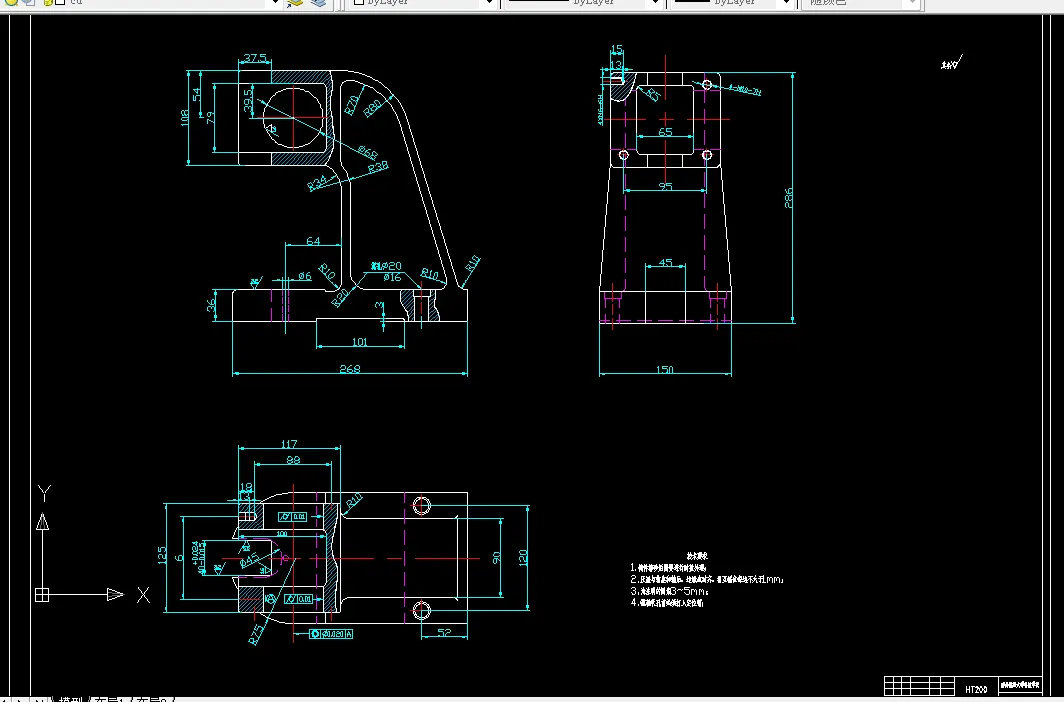Select the R70 radius dimension
1064x702 pixels.
pyautogui.click(x=352, y=105)
